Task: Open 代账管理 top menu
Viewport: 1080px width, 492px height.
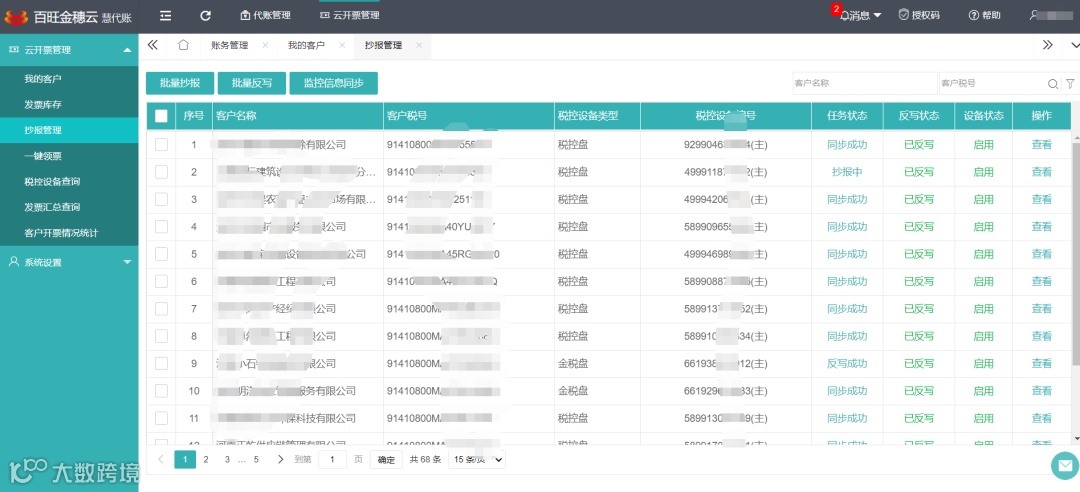Action: coord(265,15)
